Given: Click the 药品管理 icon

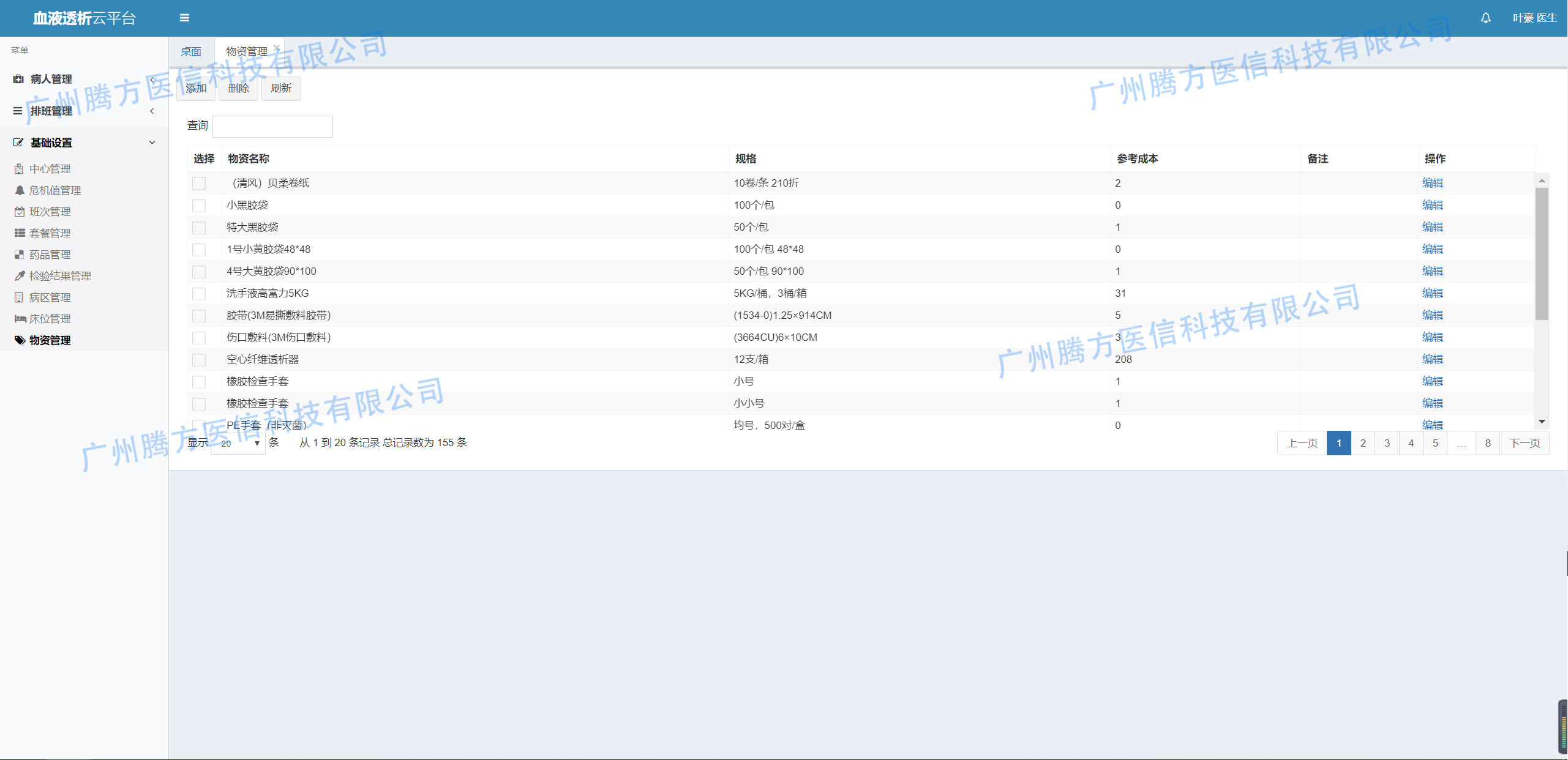Looking at the screenshot, I should click(19, 255).
